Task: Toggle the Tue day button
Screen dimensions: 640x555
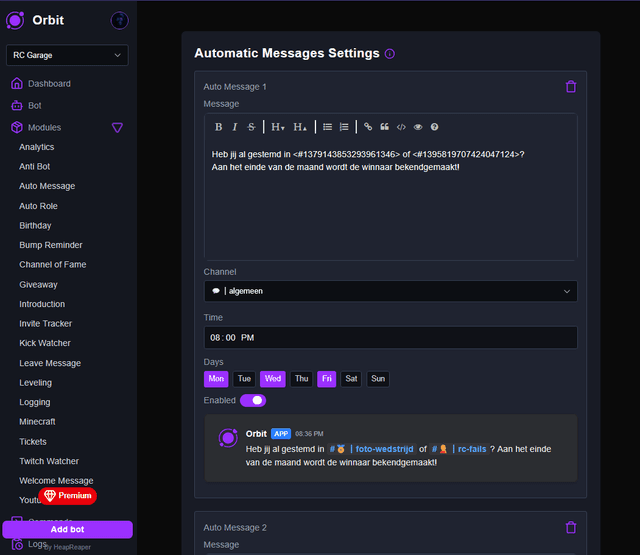Action: (244, 379)
